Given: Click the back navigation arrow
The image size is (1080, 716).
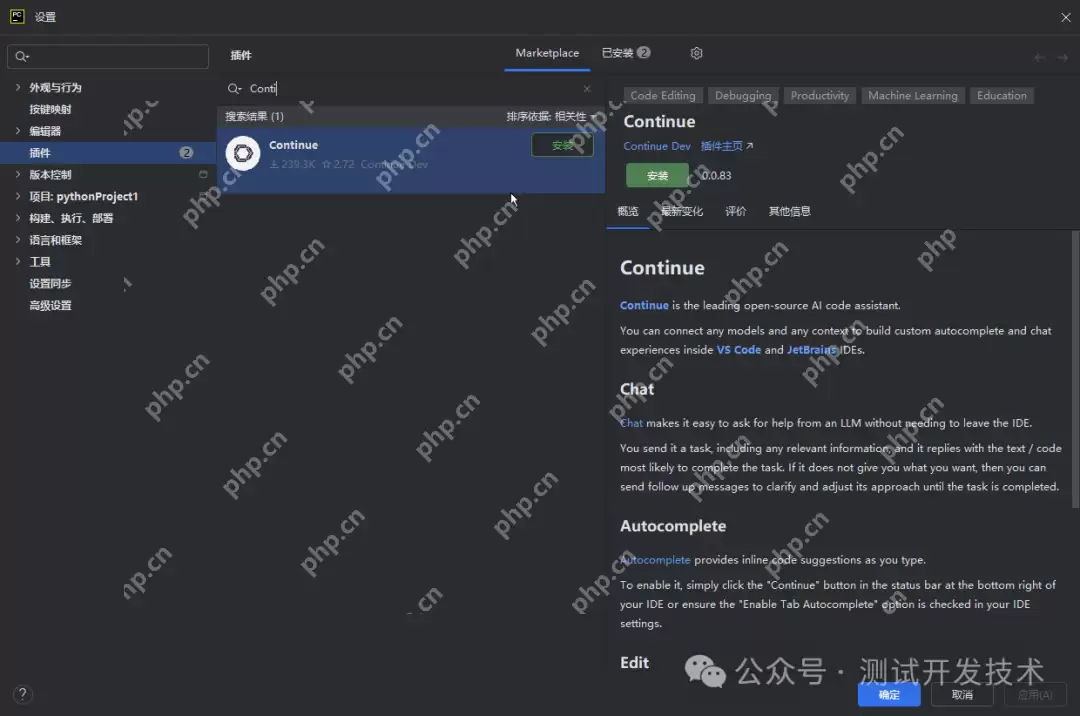Looking at the screenshot, I should (1037, 58).
